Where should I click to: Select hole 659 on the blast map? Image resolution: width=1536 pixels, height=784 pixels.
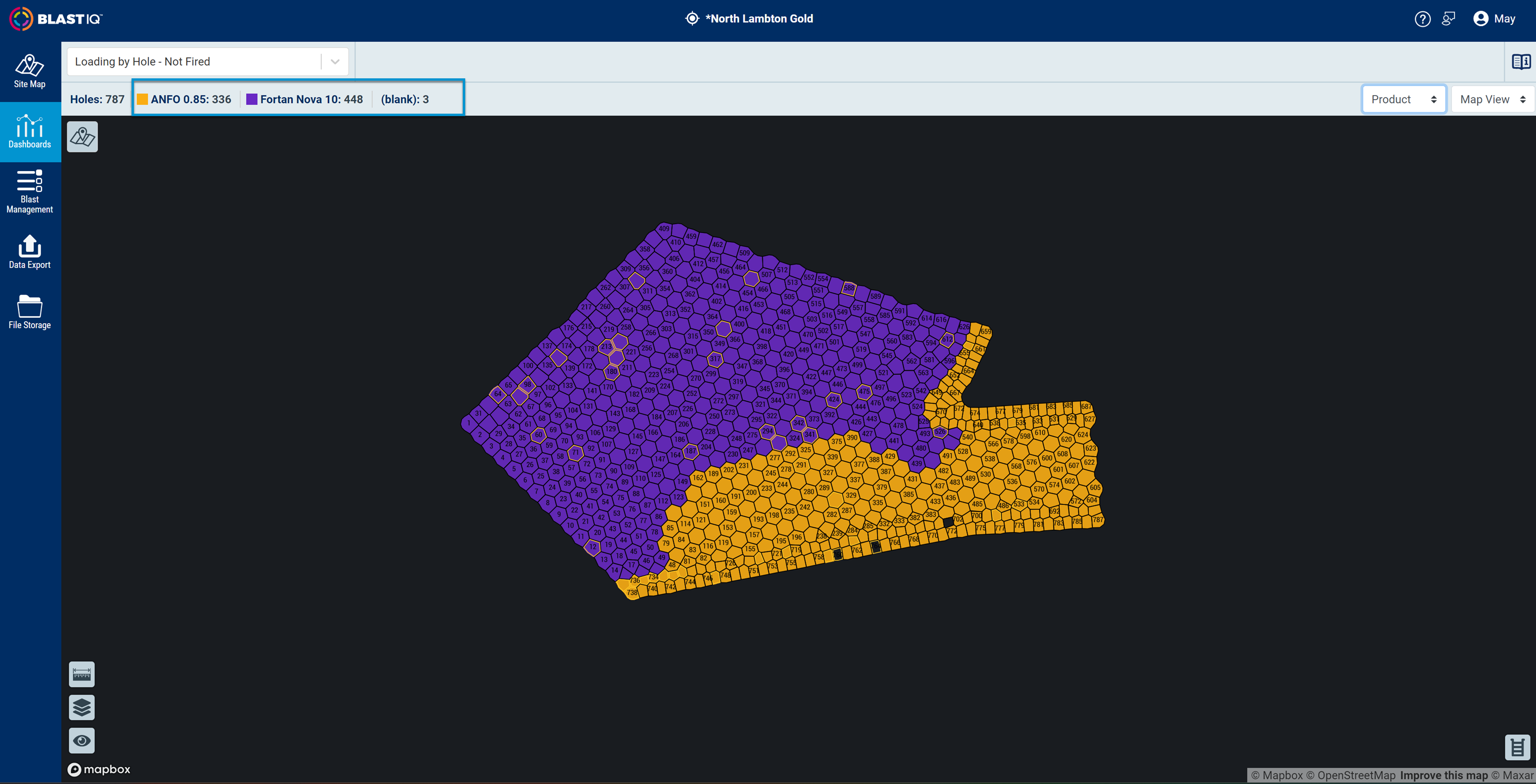[x=986, y=332]
